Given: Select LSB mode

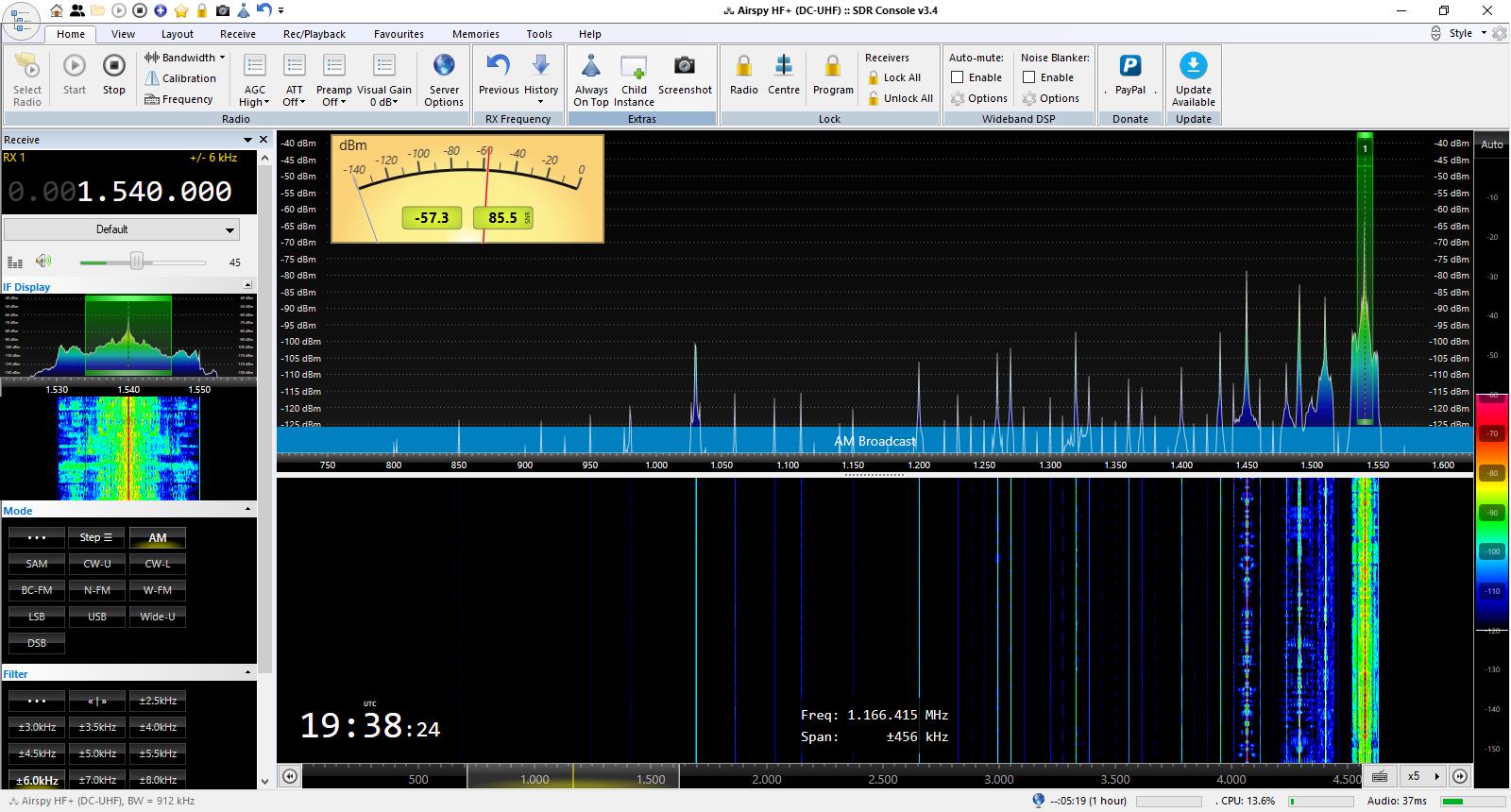Looking at the screenshot, I should 37,617.
